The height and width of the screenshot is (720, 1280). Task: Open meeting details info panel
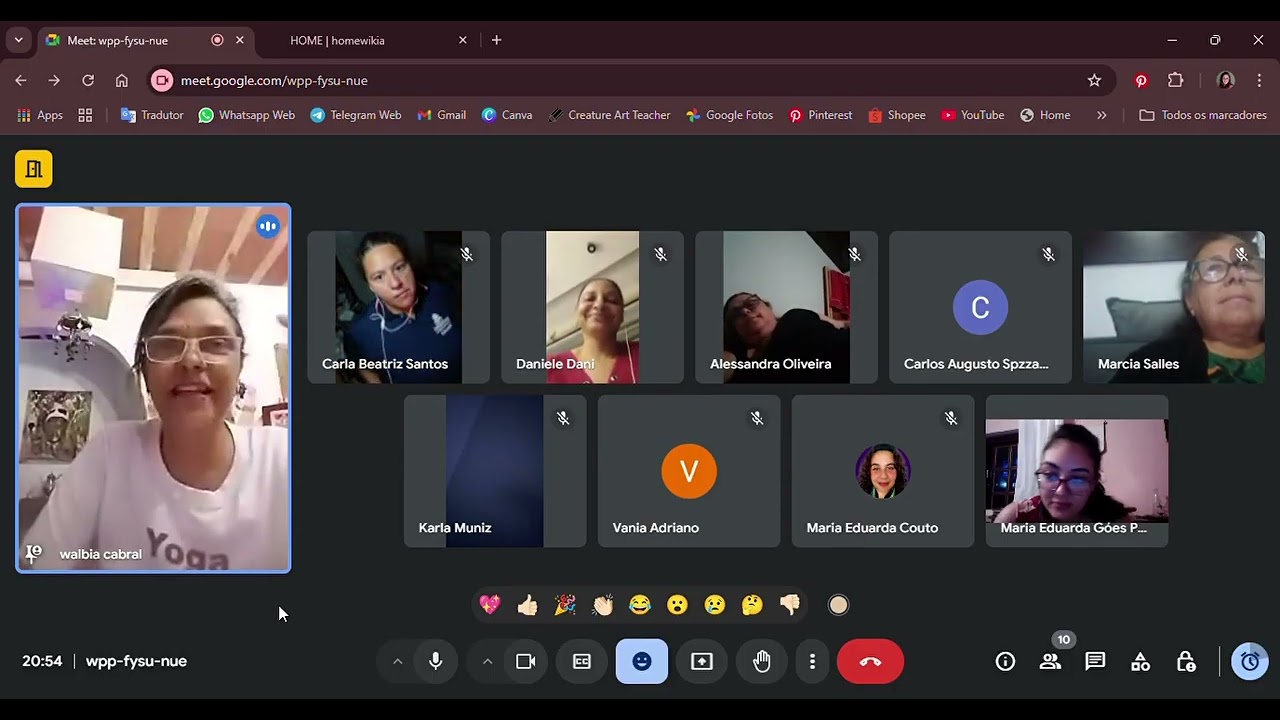click(1005, 661)
